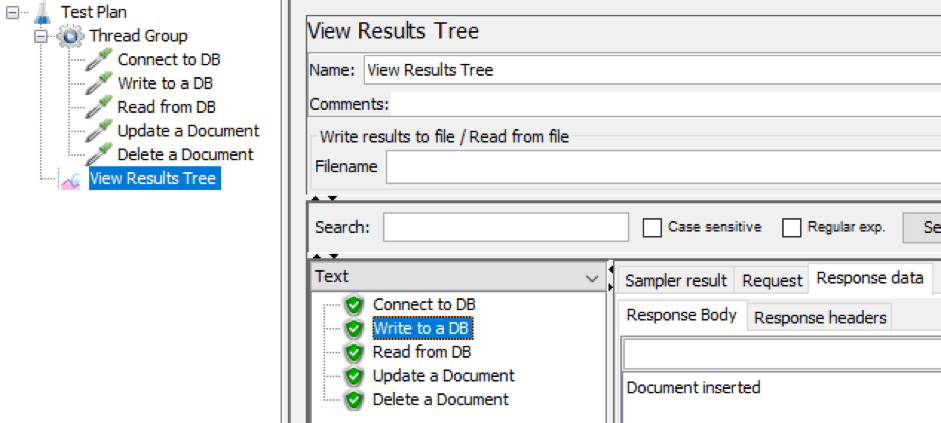The height and width of the screenshot is (423, 941).
Task: Select Test Plan in the tree
Action: (94, 12)
